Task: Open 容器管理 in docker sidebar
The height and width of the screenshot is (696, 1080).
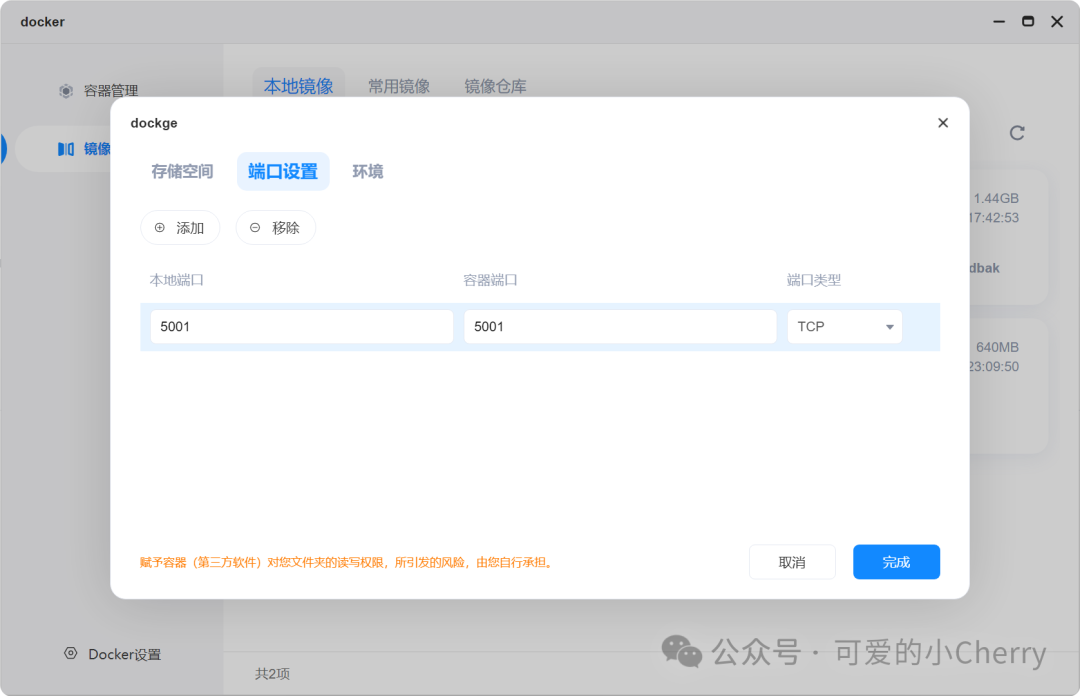Action: pyautogui.click(x=98, y=91)
